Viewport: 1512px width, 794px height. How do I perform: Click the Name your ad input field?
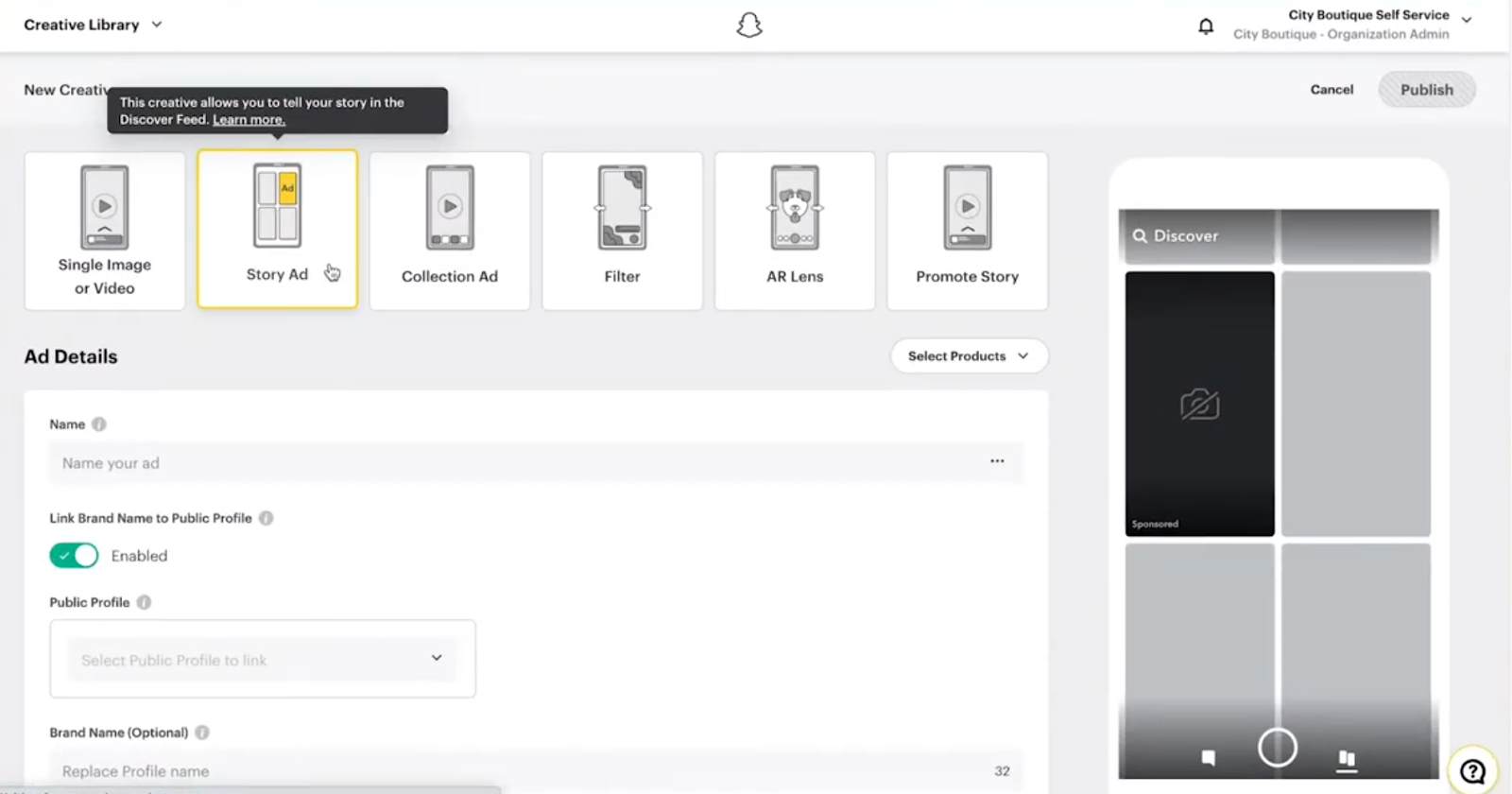[536, 463]
